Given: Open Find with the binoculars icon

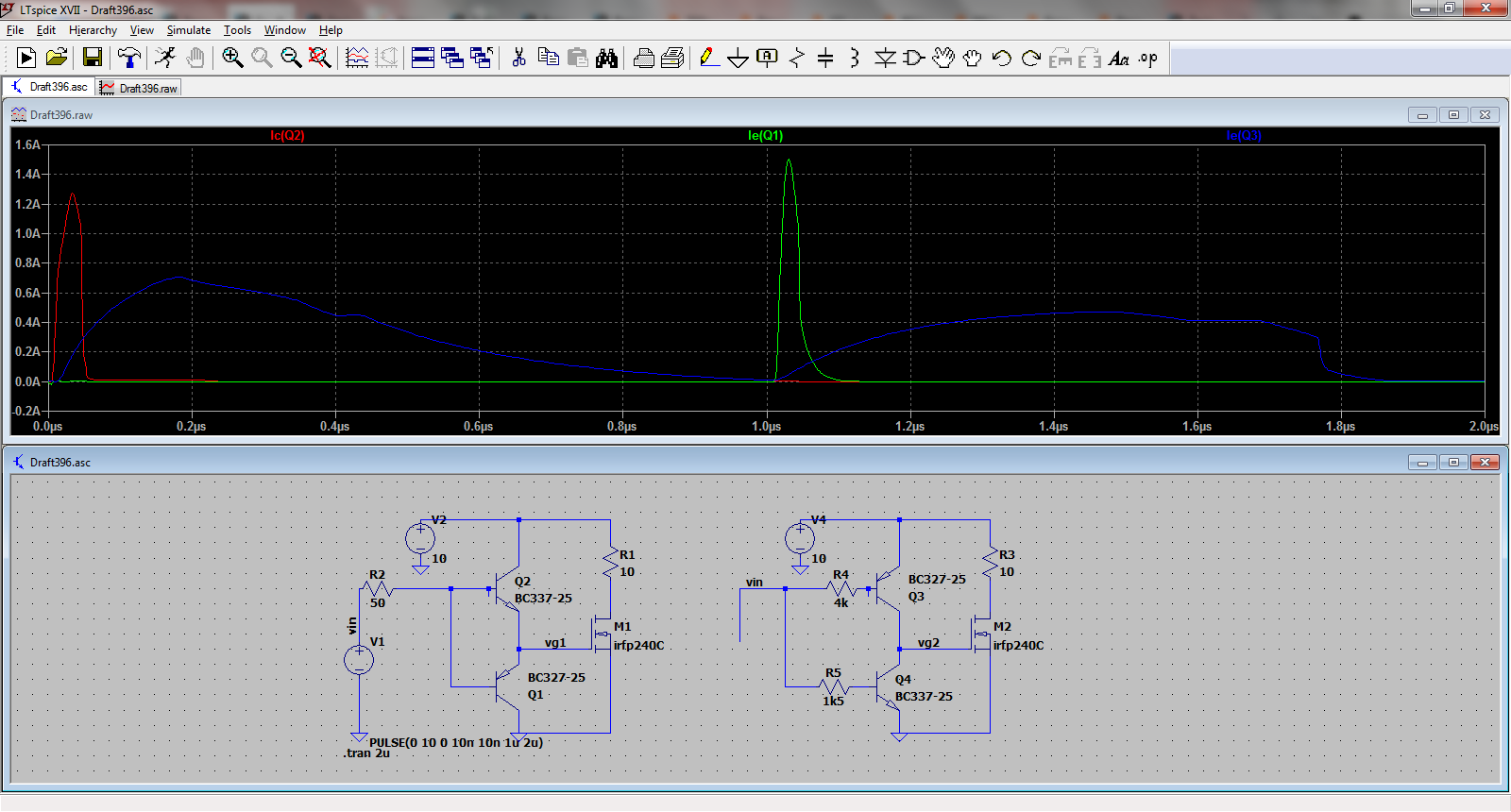Looking at the screenshot, I should [x=606, y=59].
